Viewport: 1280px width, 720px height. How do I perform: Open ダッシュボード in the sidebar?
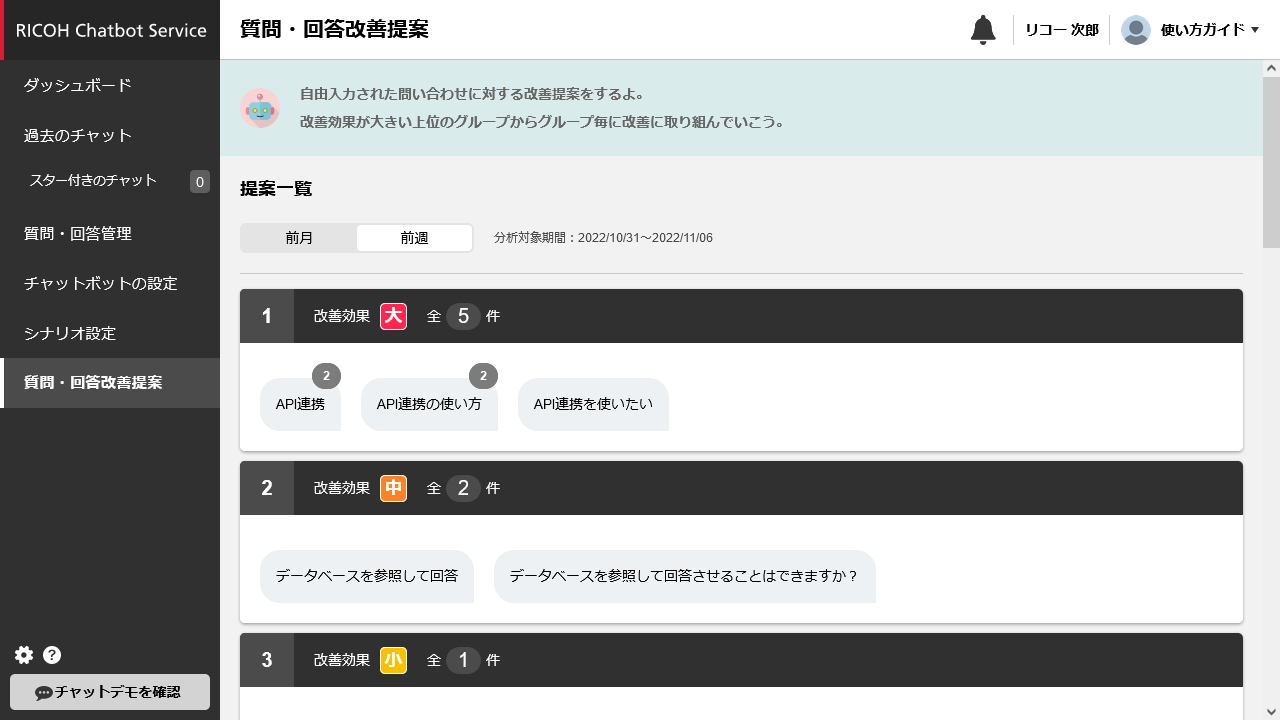point(78,86)
